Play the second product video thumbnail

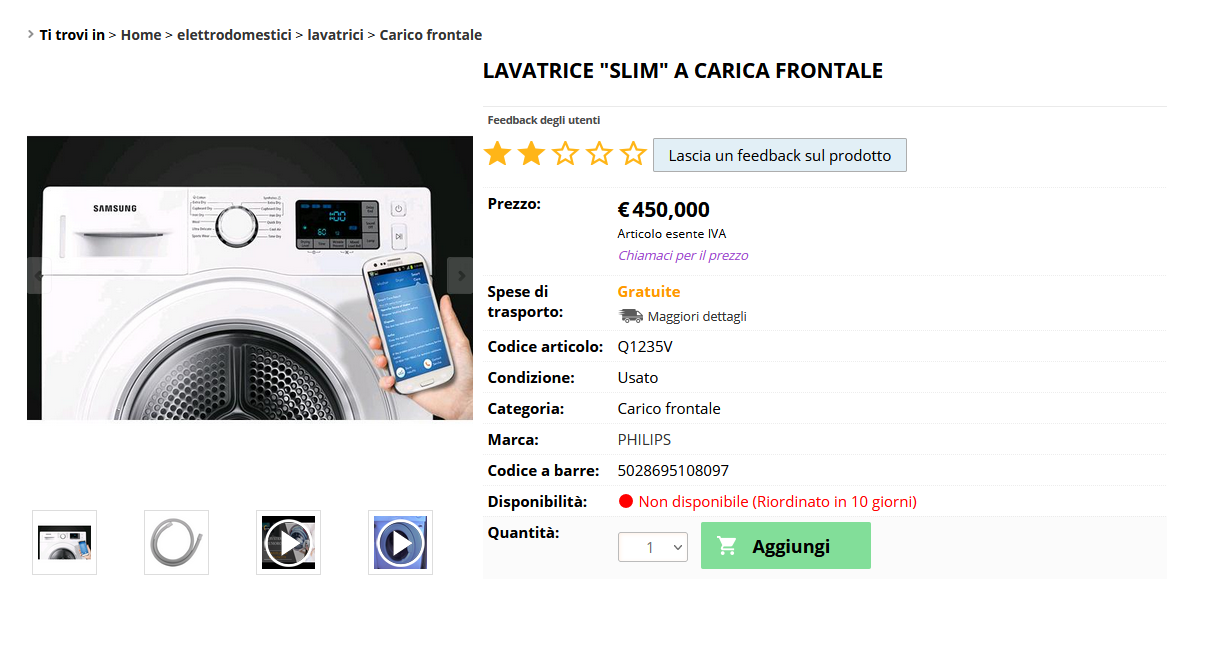[x=400, y=543]
